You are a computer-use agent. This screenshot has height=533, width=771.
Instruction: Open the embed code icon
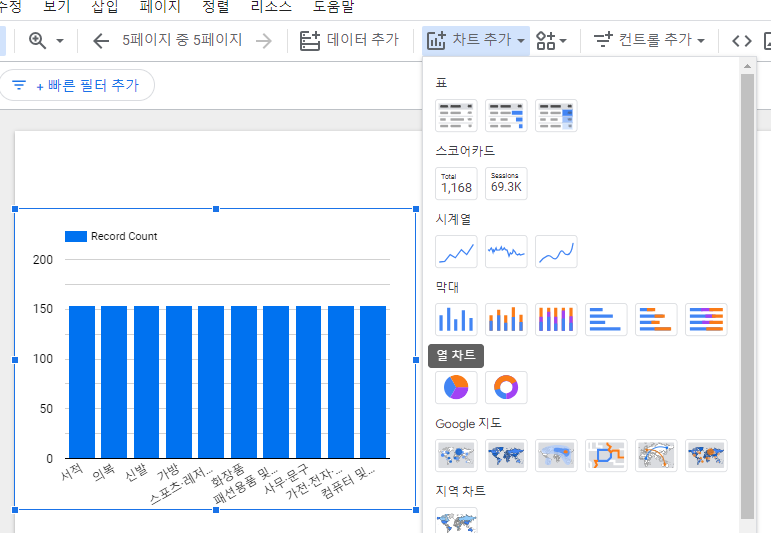click(x=741, y=40)
